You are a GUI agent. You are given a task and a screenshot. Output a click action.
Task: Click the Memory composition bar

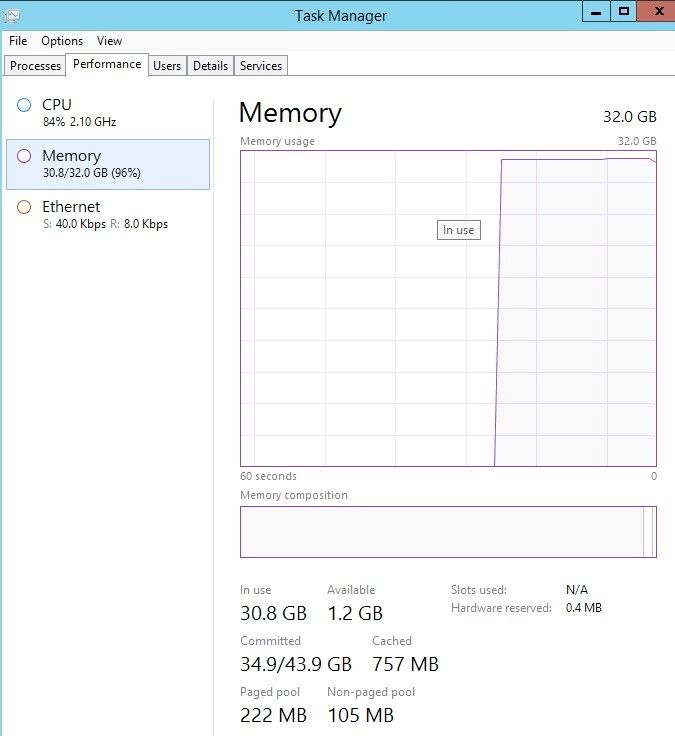click(448, 531)
